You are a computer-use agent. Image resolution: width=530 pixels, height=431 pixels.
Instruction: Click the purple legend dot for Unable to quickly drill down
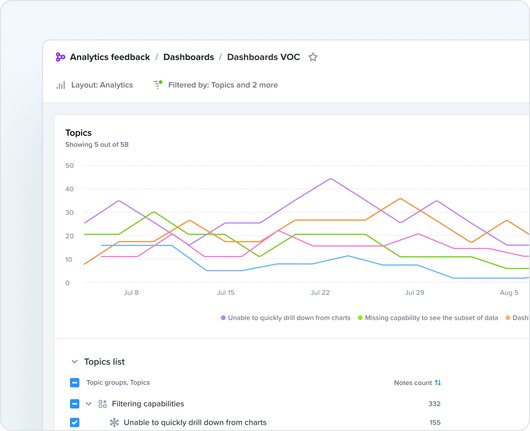(x=223, y=318)
